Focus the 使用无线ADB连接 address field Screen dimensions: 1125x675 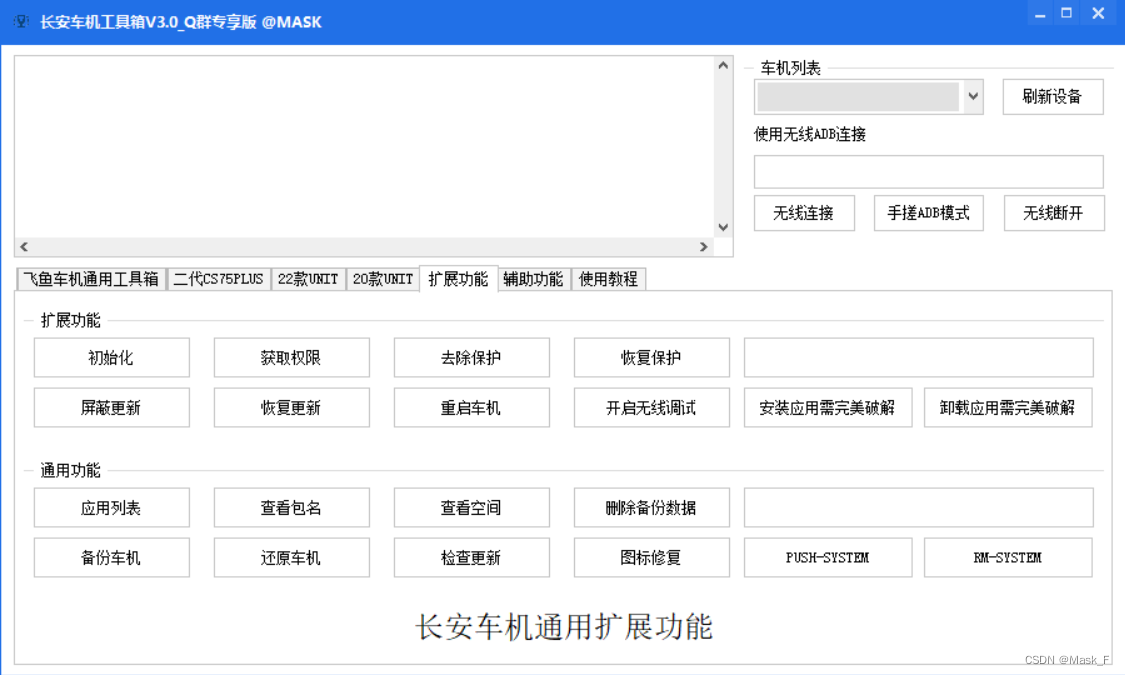pos(928,172)
